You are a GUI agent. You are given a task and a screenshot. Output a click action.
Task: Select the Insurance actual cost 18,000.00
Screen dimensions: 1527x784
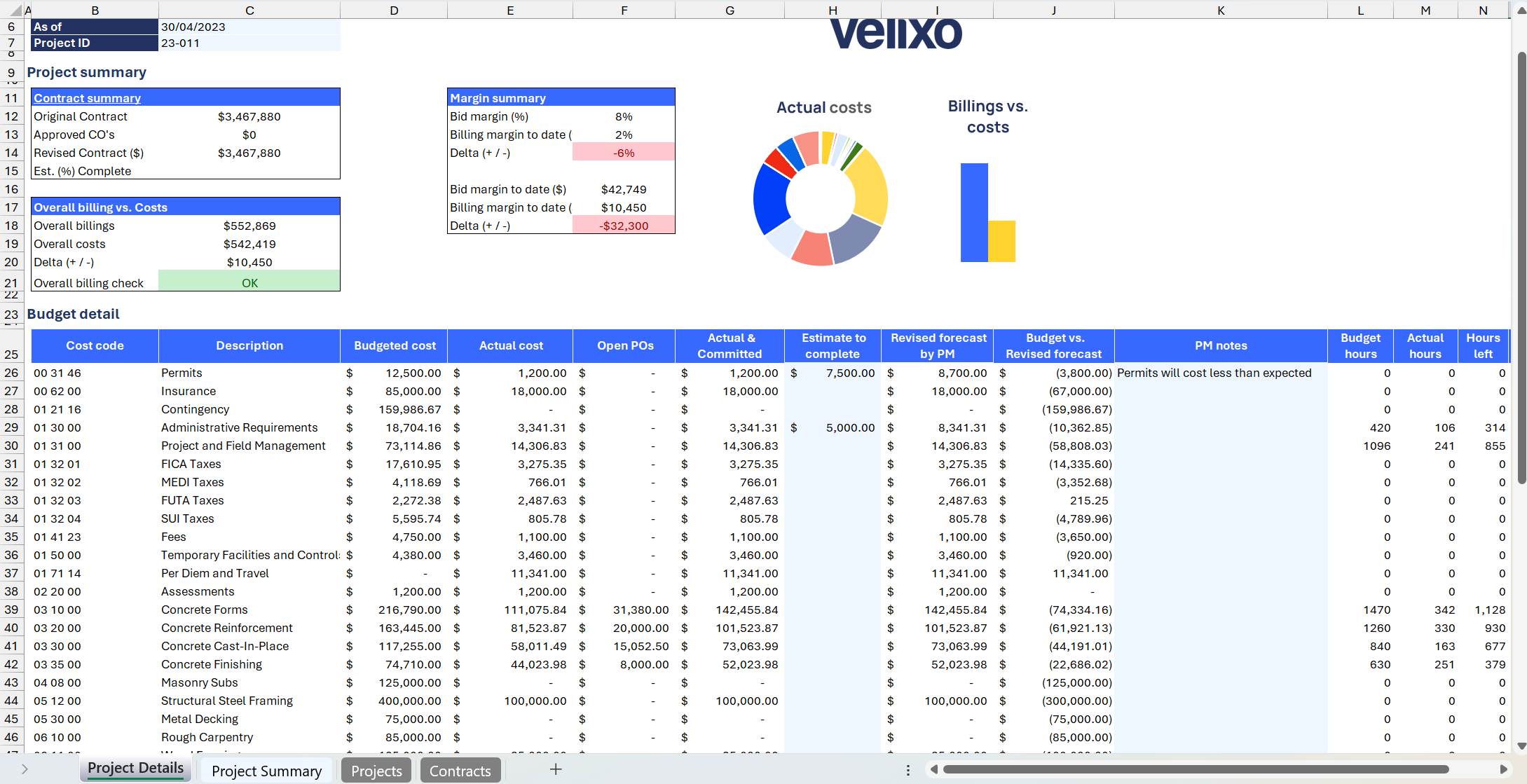[x=510, y=391]
